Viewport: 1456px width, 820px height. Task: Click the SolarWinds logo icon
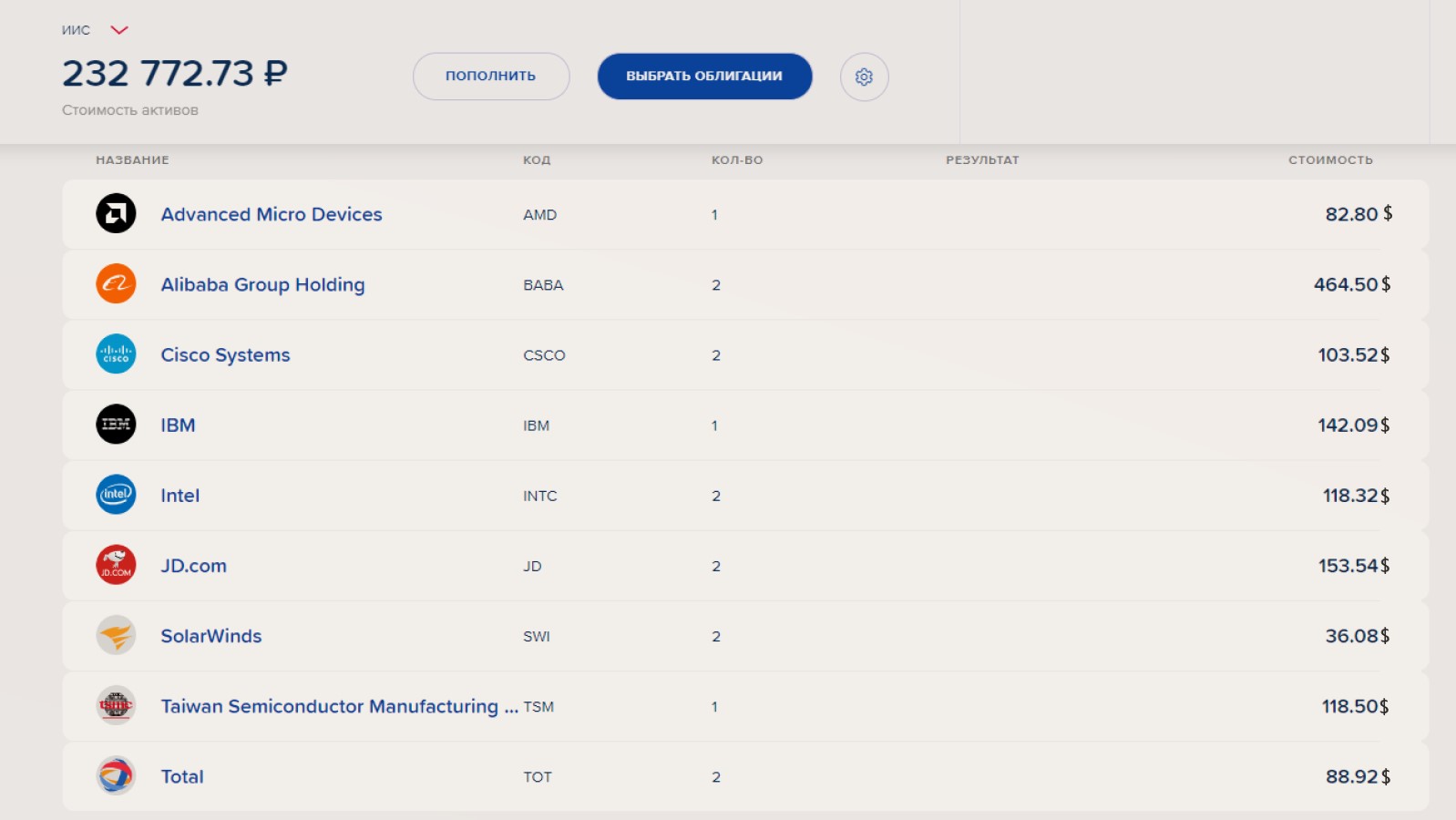[x=116, y=636]
